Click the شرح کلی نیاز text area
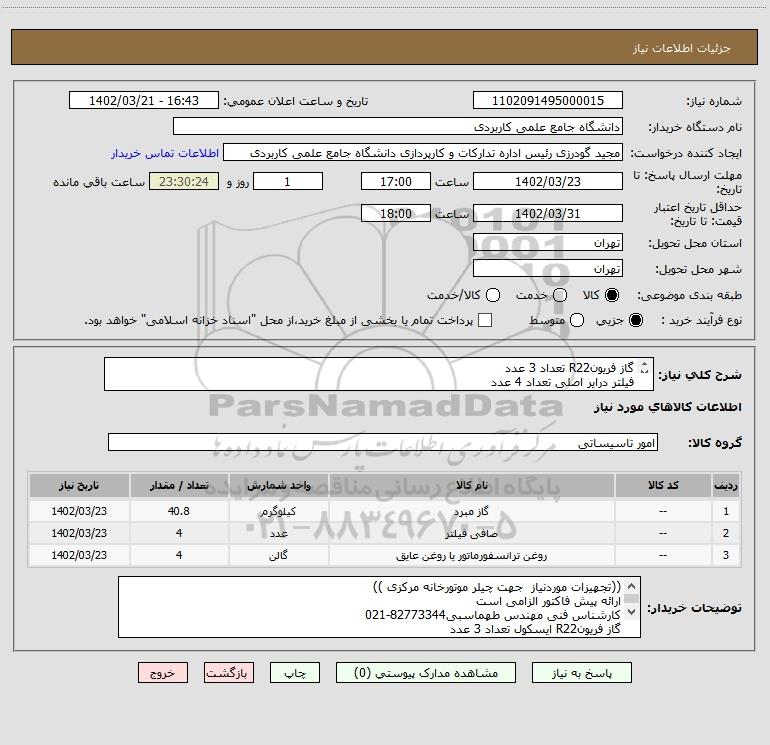770x745 pixels. click(x=379, y=375)
